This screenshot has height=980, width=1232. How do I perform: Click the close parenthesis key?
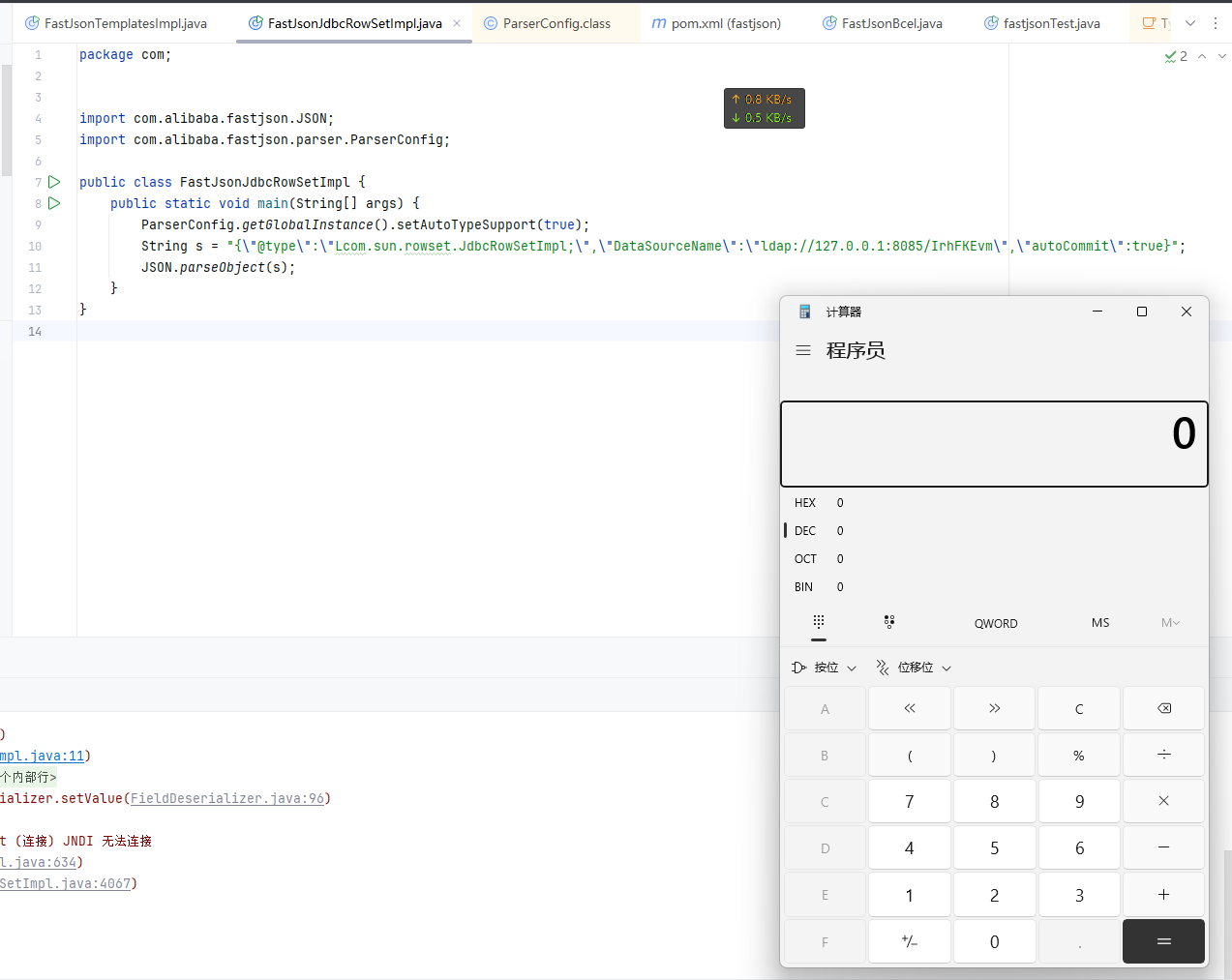[x=995, y=755]
